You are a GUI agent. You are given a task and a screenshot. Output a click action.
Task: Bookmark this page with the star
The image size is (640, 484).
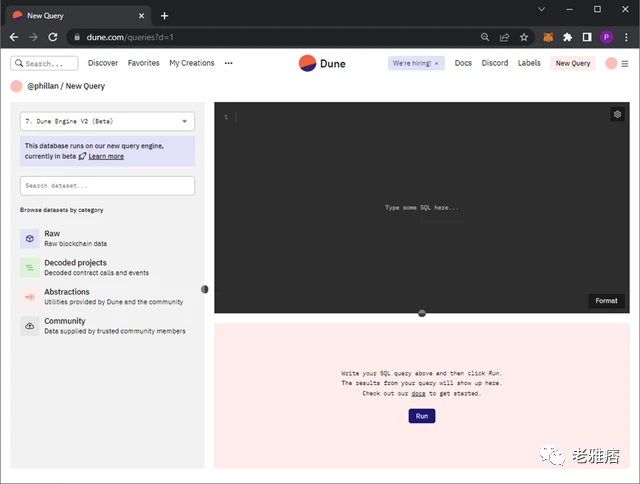pos(524,37)
